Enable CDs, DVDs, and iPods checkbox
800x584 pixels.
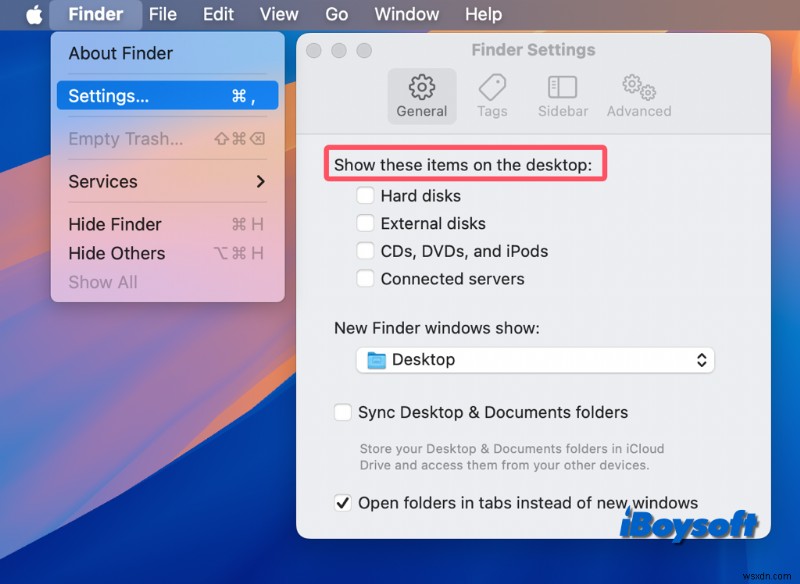pyautogui.click(x=365, y=250)
